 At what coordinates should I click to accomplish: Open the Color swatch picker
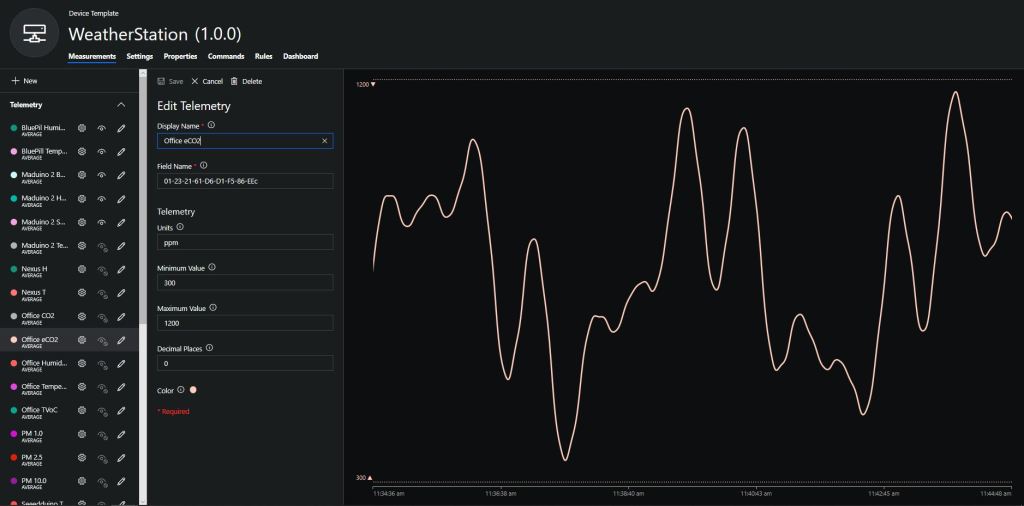(193, 390)
